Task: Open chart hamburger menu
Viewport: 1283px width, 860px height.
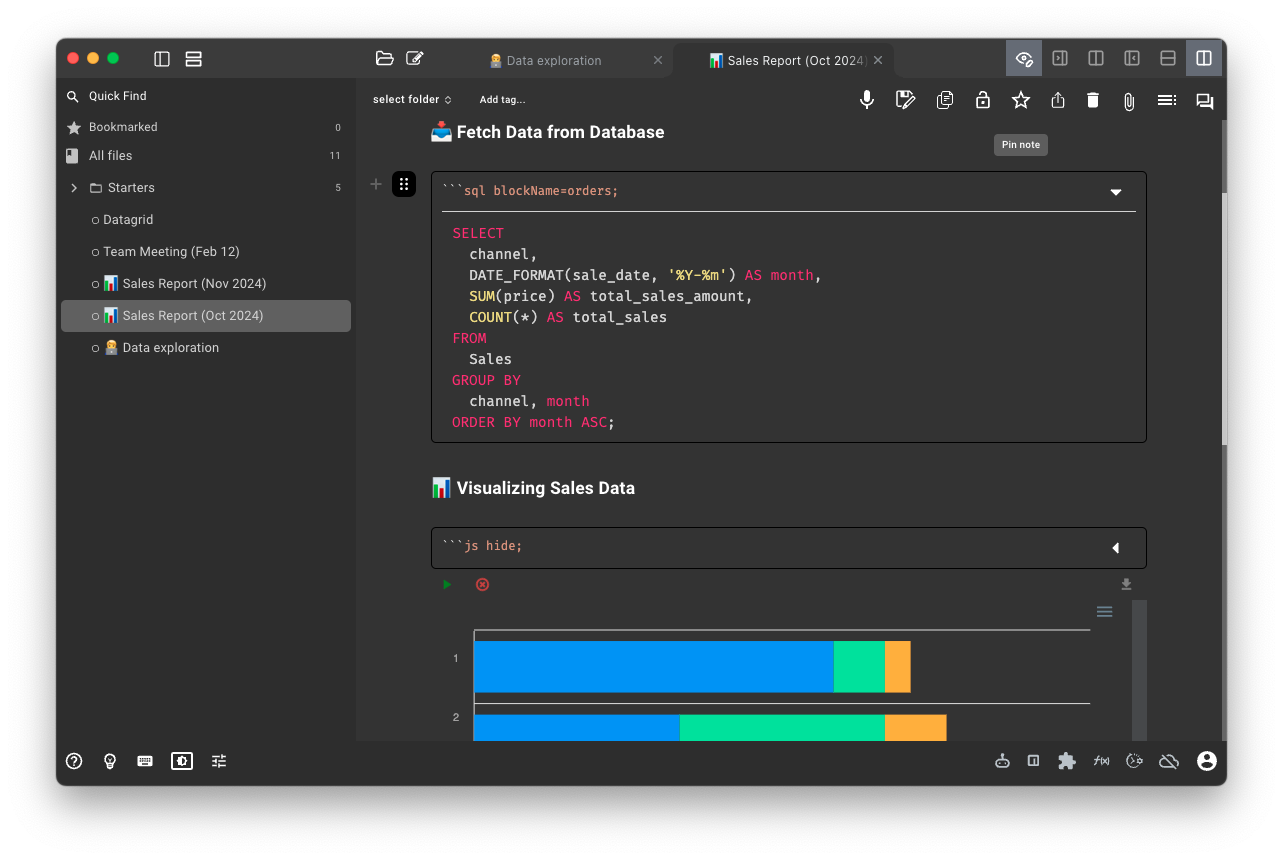Action: pos(1104,612)
